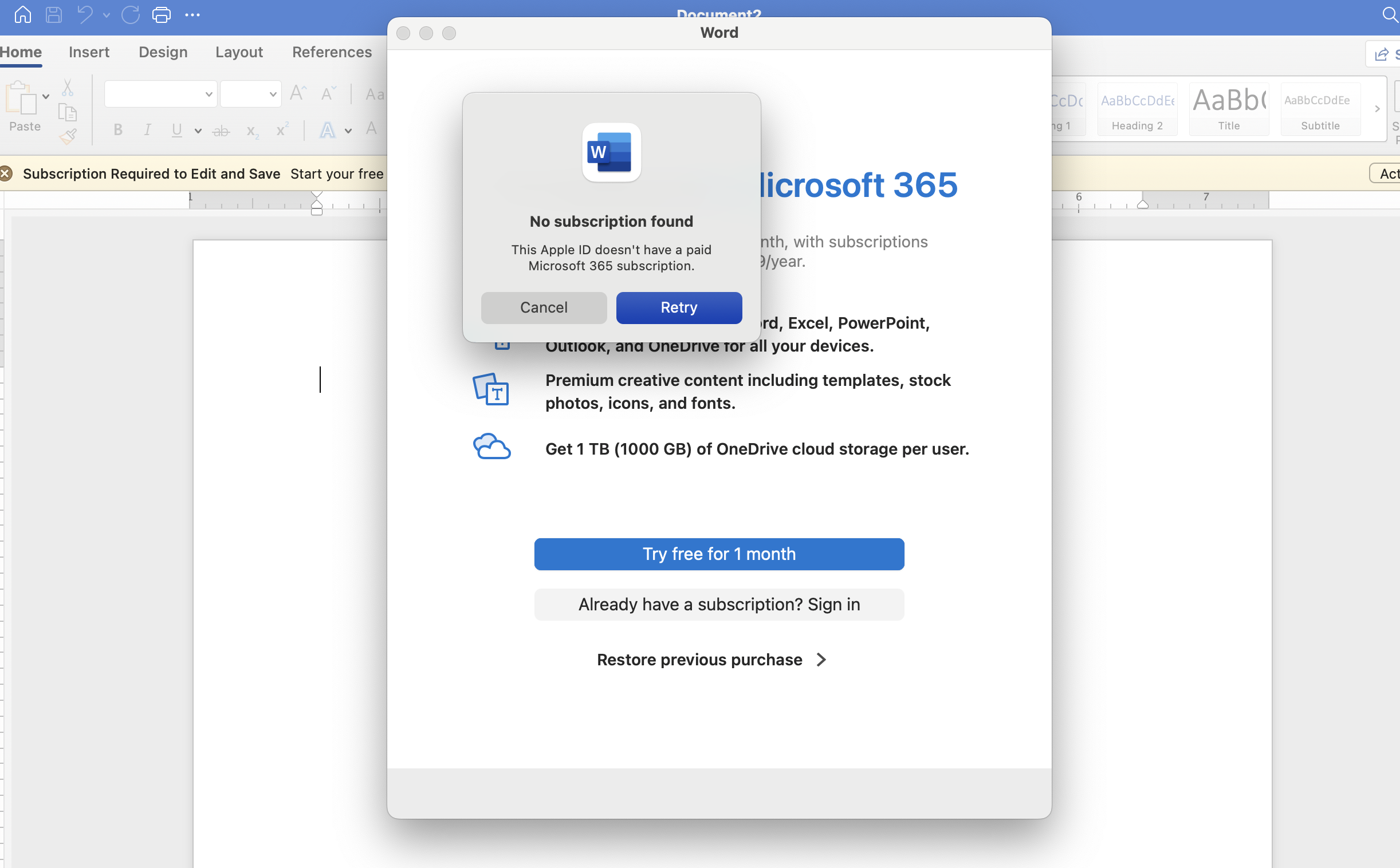This screenshot has width=1400, height=868.
Task: Click the Text Effects blue A icon
Action: pos(327,131)
